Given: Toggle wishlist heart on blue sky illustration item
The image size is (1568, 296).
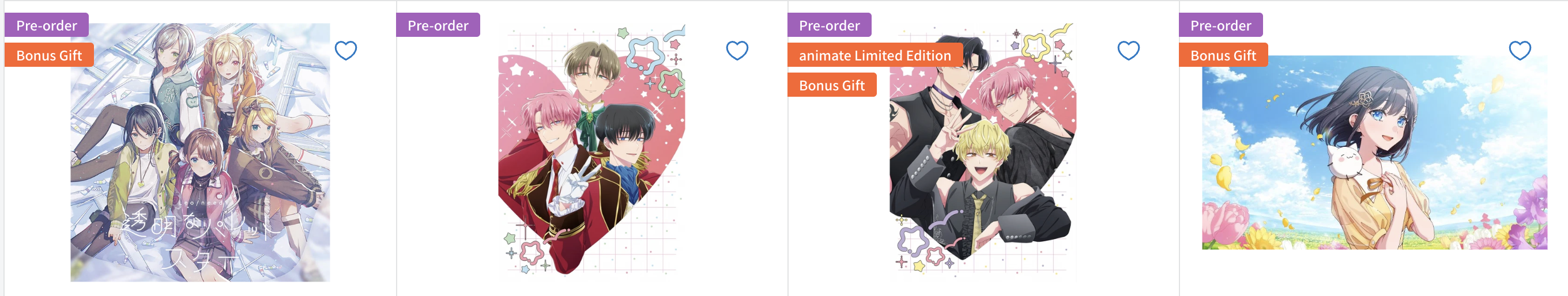Looking at the screenshot, I should click(x=1520, y=51).
